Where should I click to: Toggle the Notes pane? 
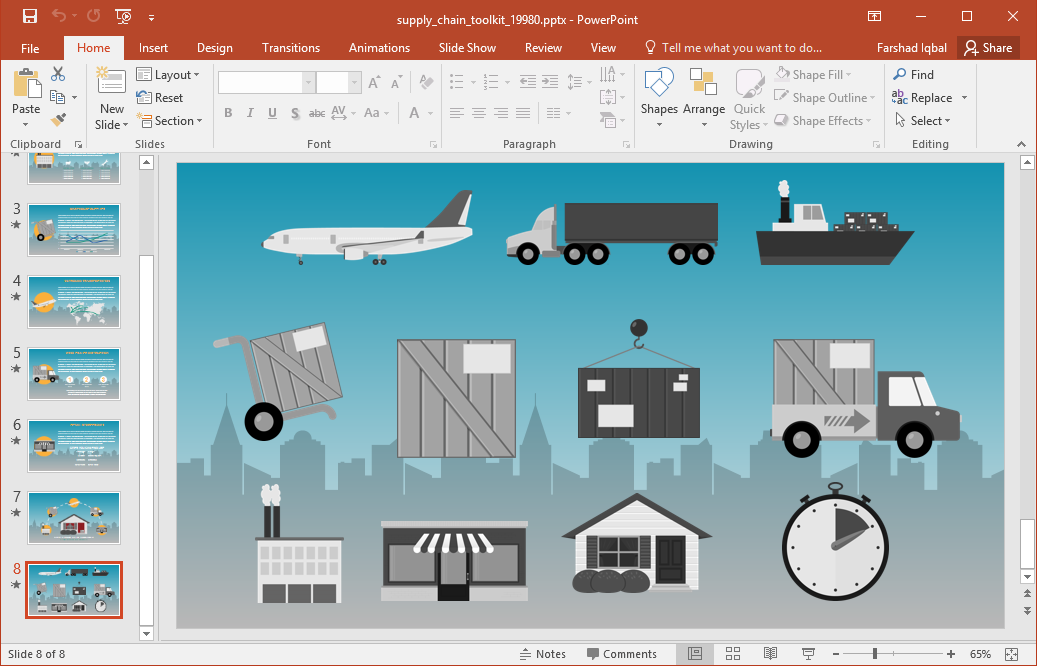coord(542,654)
